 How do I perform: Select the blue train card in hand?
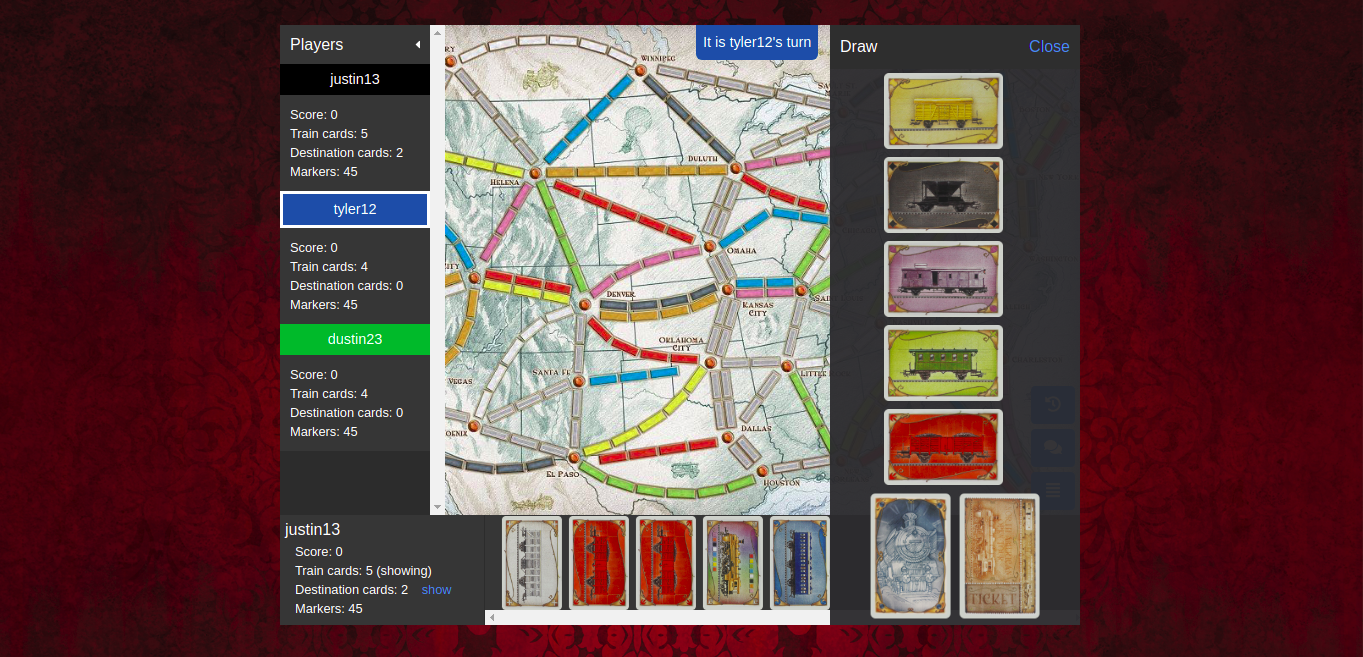pos(799,562)
